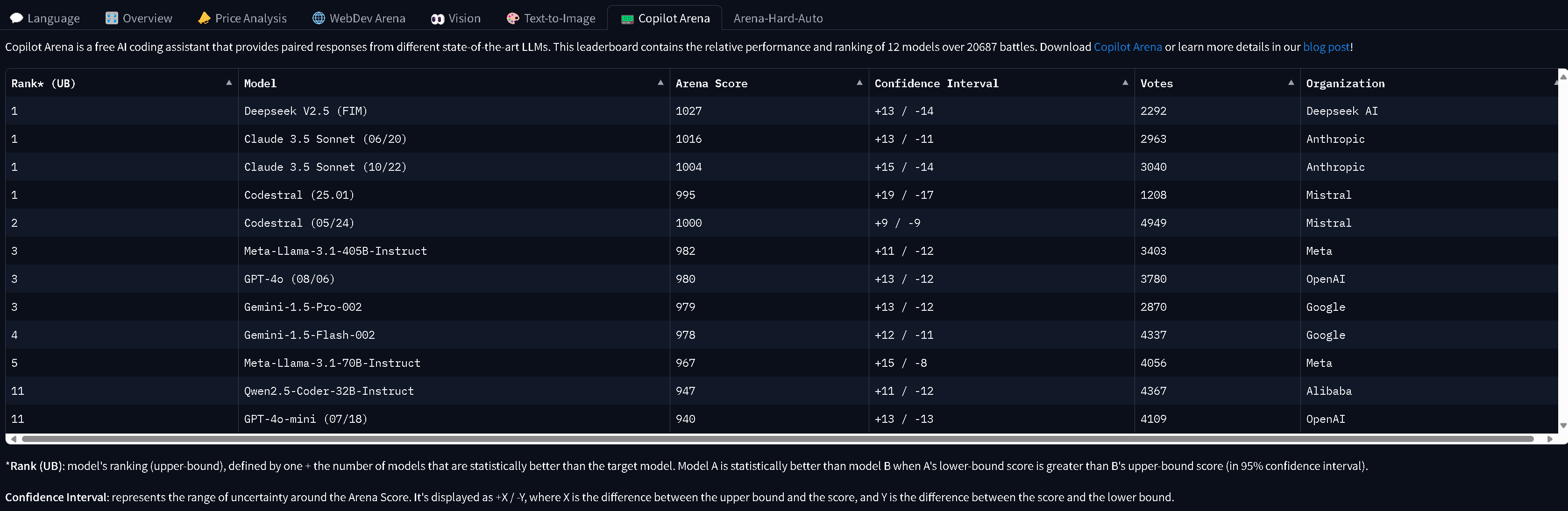Select the Deepseek V2.5 (FIM) model cell

point(305,111)
